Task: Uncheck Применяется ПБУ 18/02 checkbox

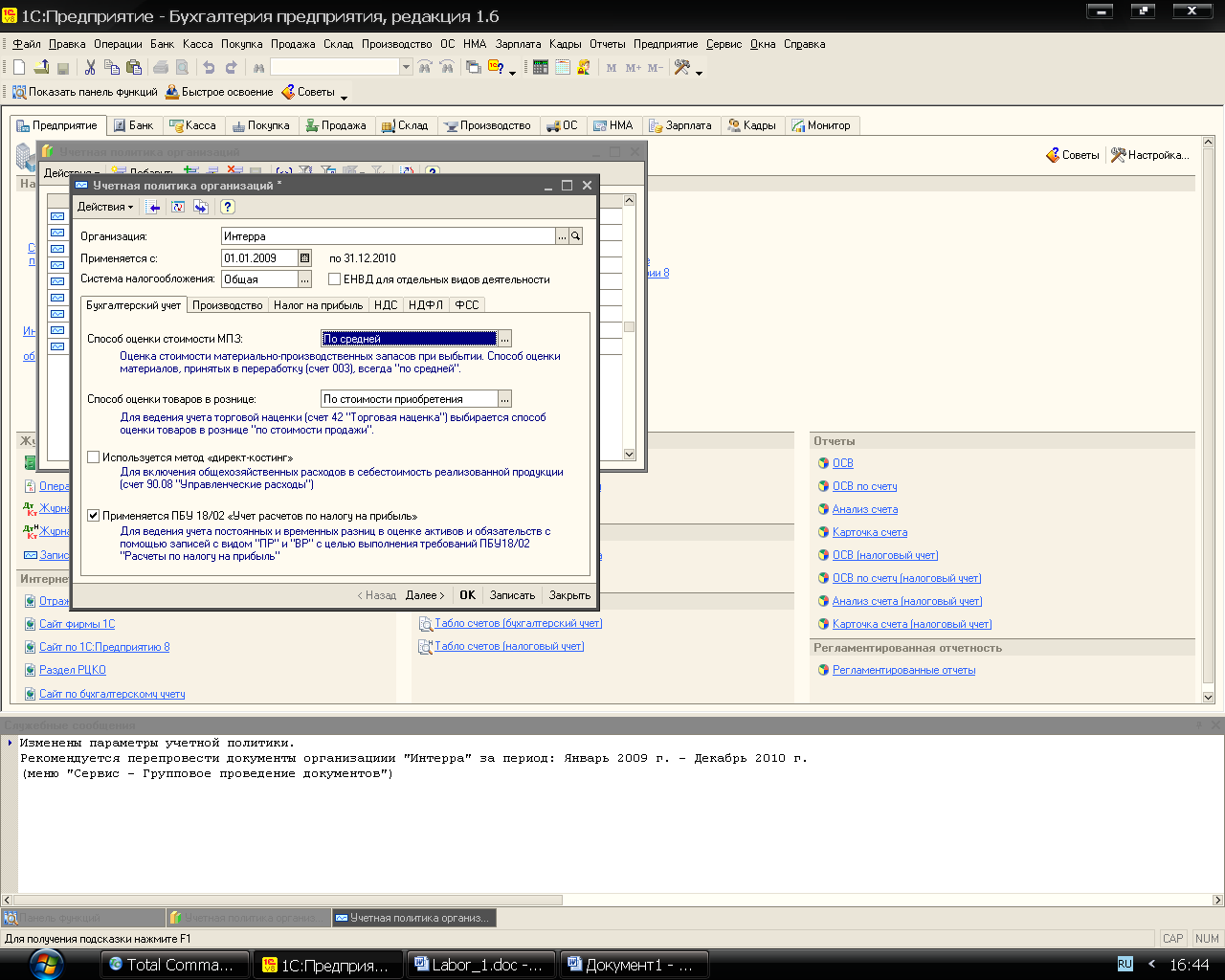Action: click(94, 515)
